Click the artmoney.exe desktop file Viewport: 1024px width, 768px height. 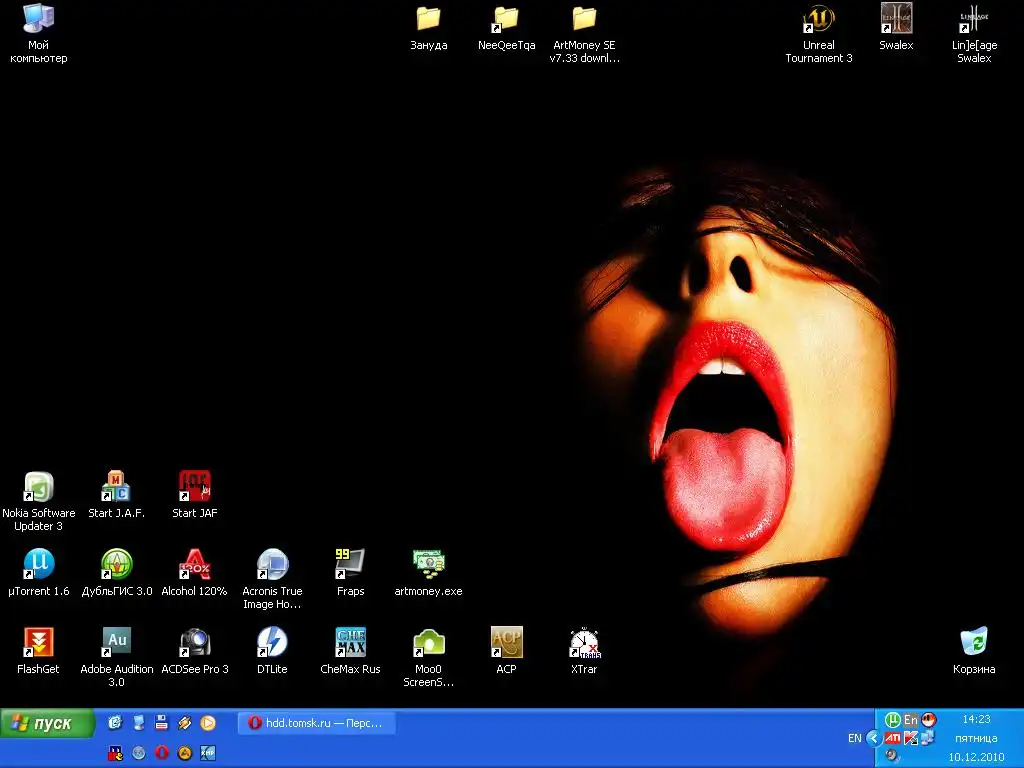click(428, 565)
